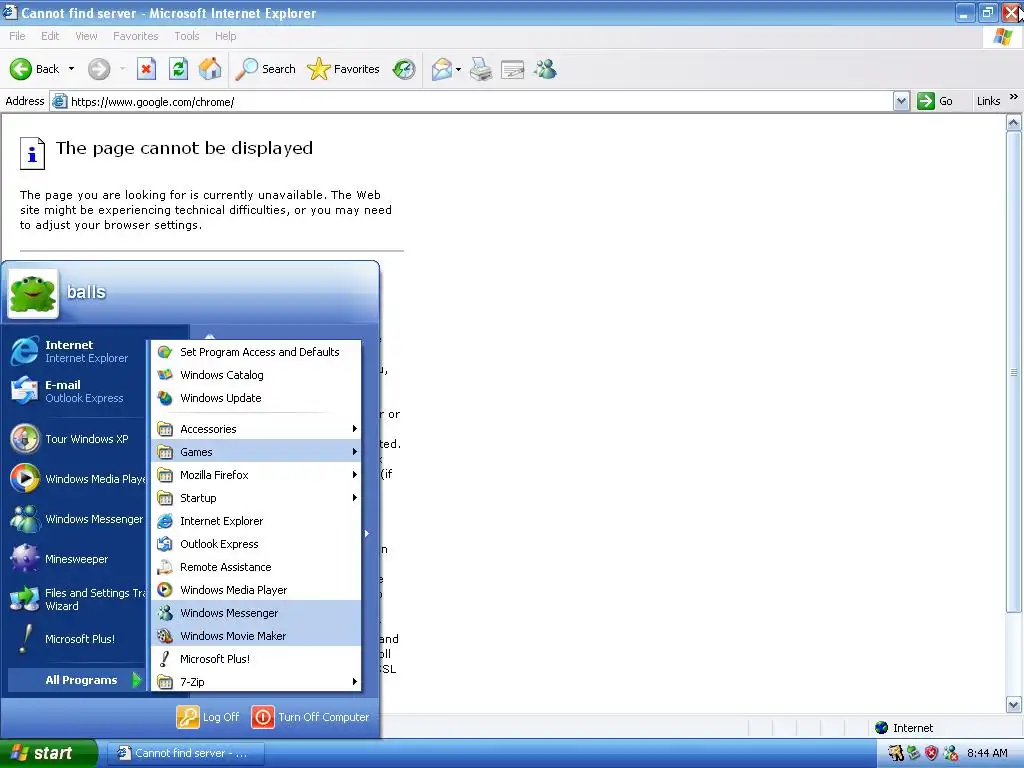Image resolution: width=1024 pixels, height=768 pixels.
Task: Open Microsoft Plus! in Start left pane
Action: (x=76, y=639)
